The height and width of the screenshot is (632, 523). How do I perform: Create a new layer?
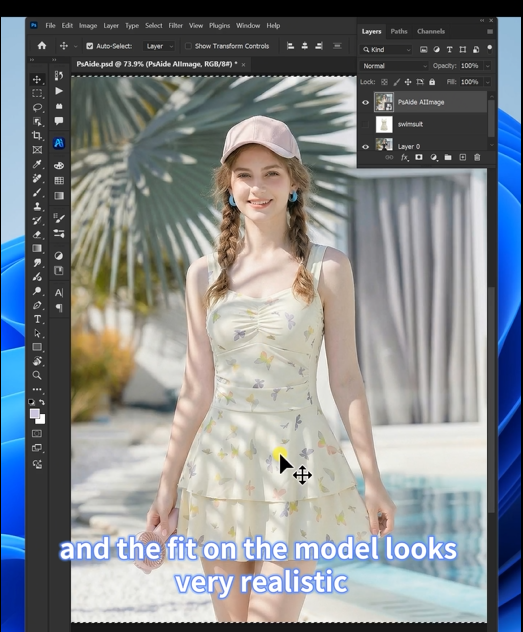(463, 157)
